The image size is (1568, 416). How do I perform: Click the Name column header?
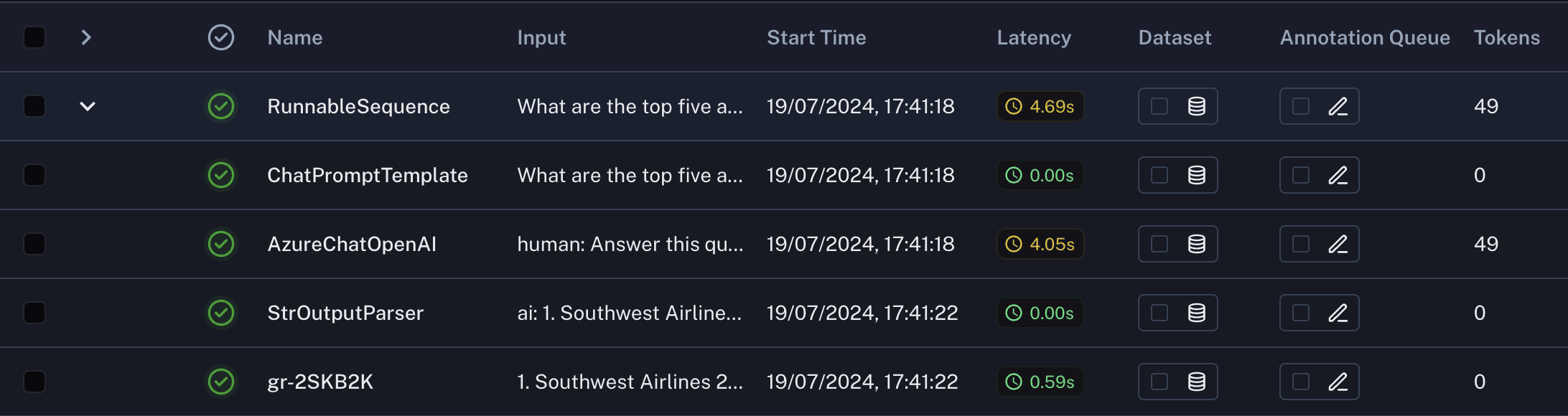click(x=295, y=37)
